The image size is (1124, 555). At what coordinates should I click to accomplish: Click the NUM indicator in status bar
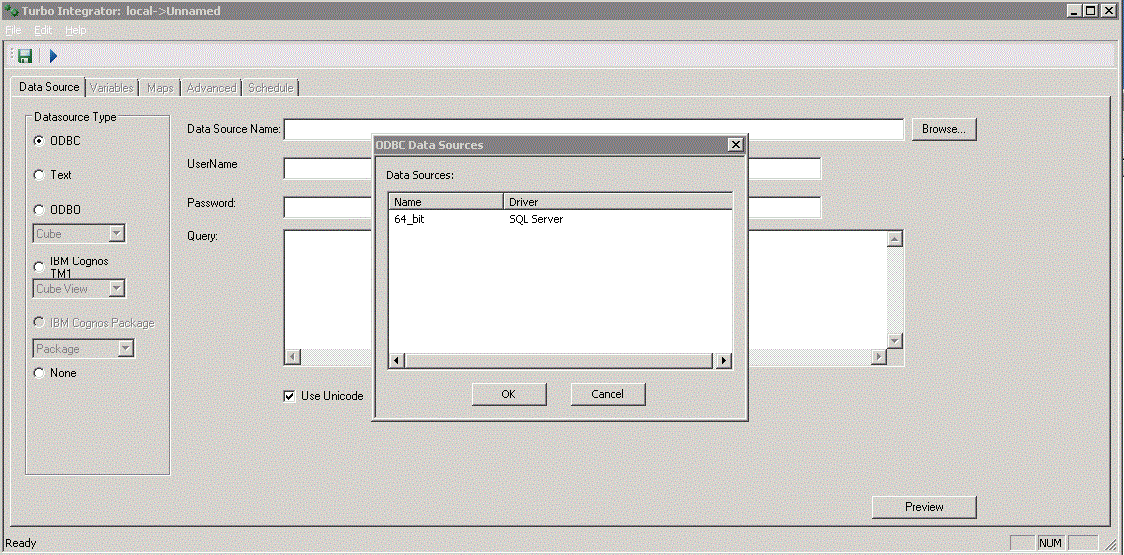click(x=1050, y=544)
